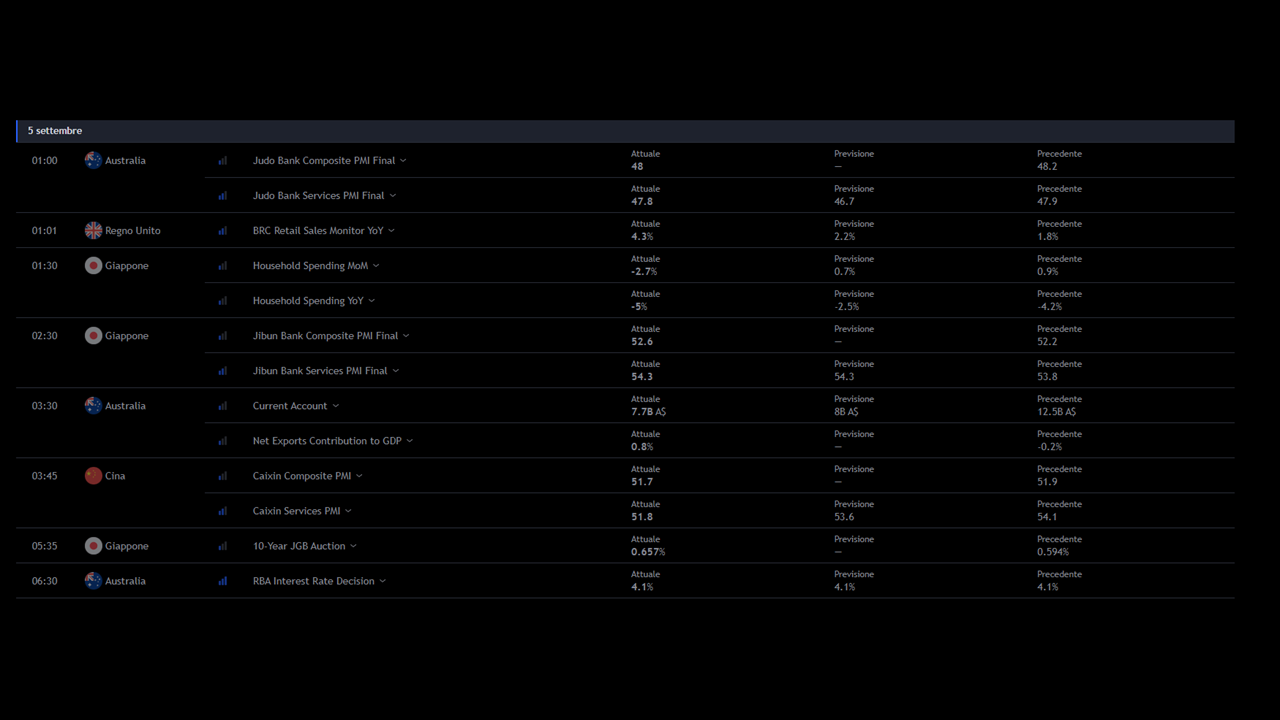Click forecast value 8B A$
This screenshot has height=720, width=1280.
point(846,412)
